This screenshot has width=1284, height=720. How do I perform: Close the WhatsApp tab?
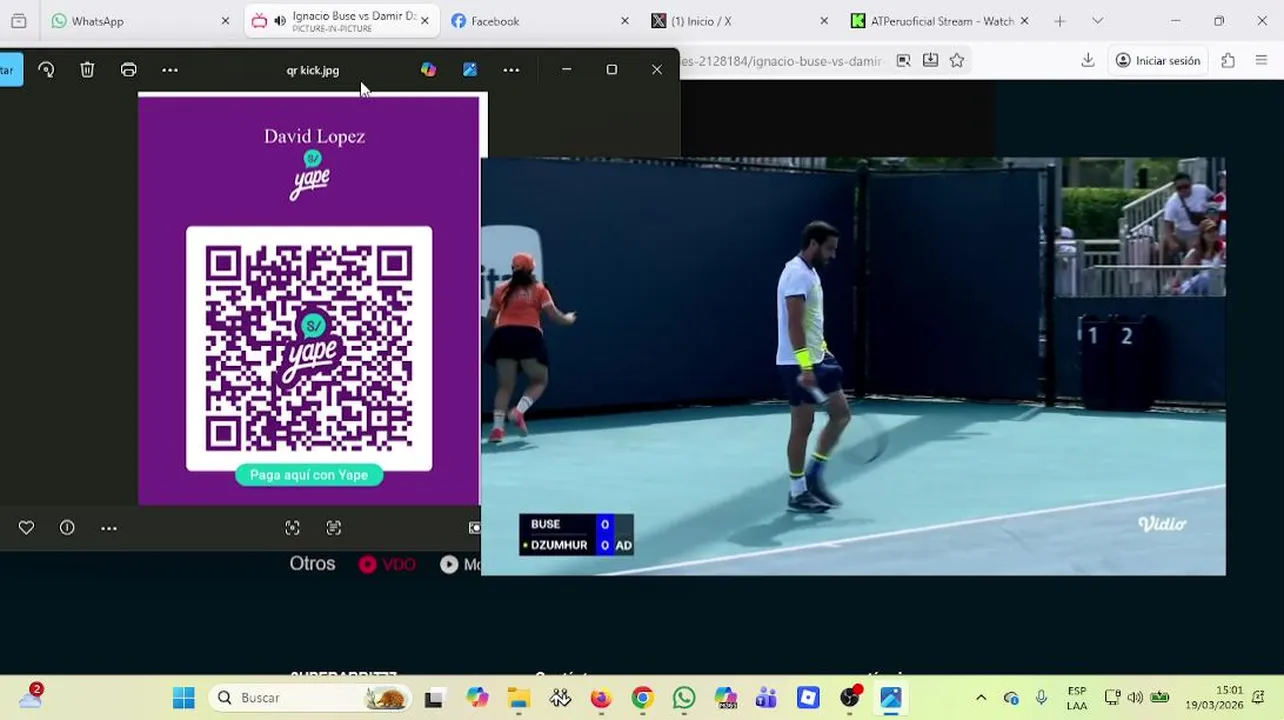pos(225,21)
